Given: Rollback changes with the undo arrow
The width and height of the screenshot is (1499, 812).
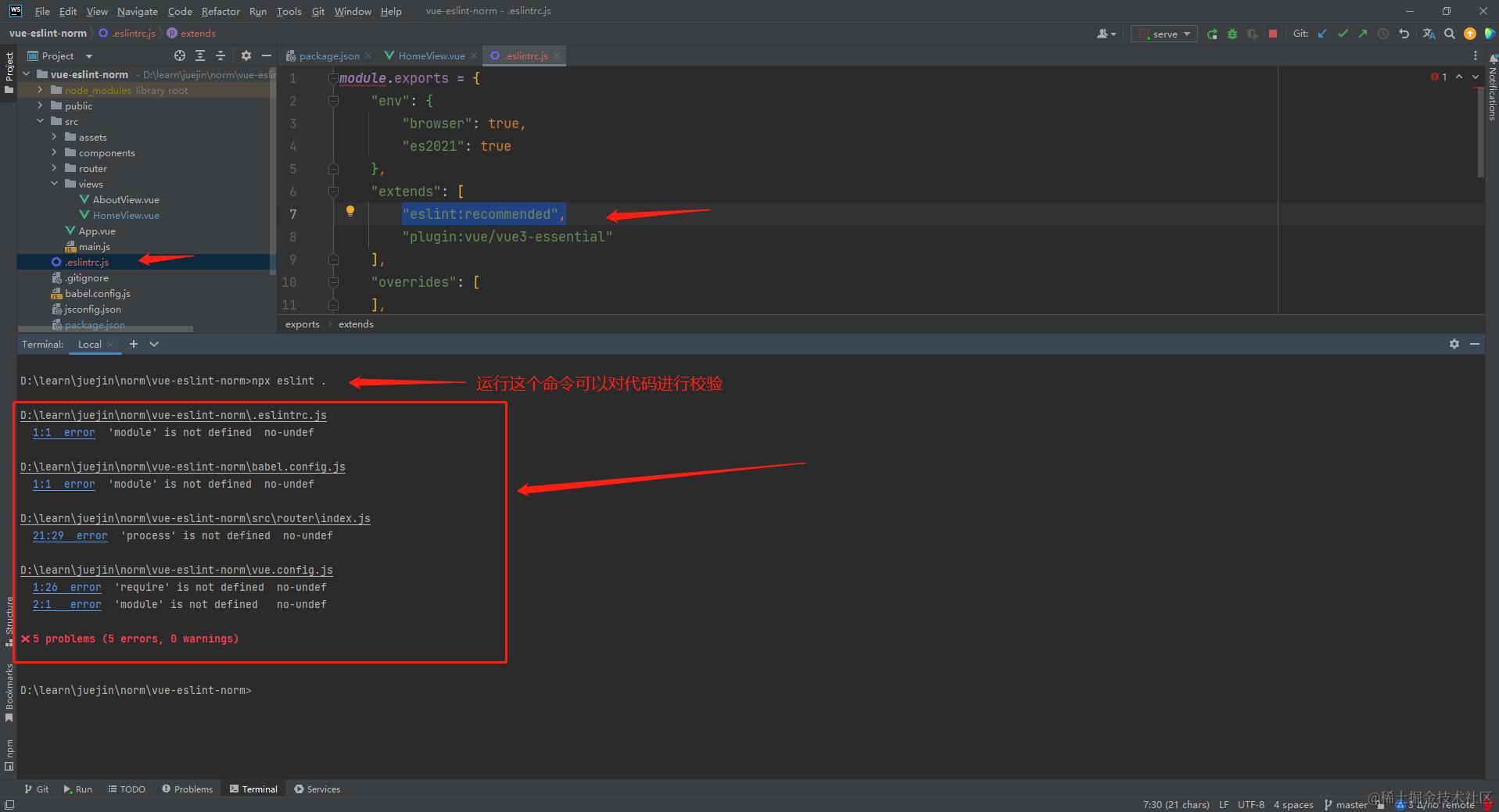Looking at the screenshot, I should click(1404, 34).
